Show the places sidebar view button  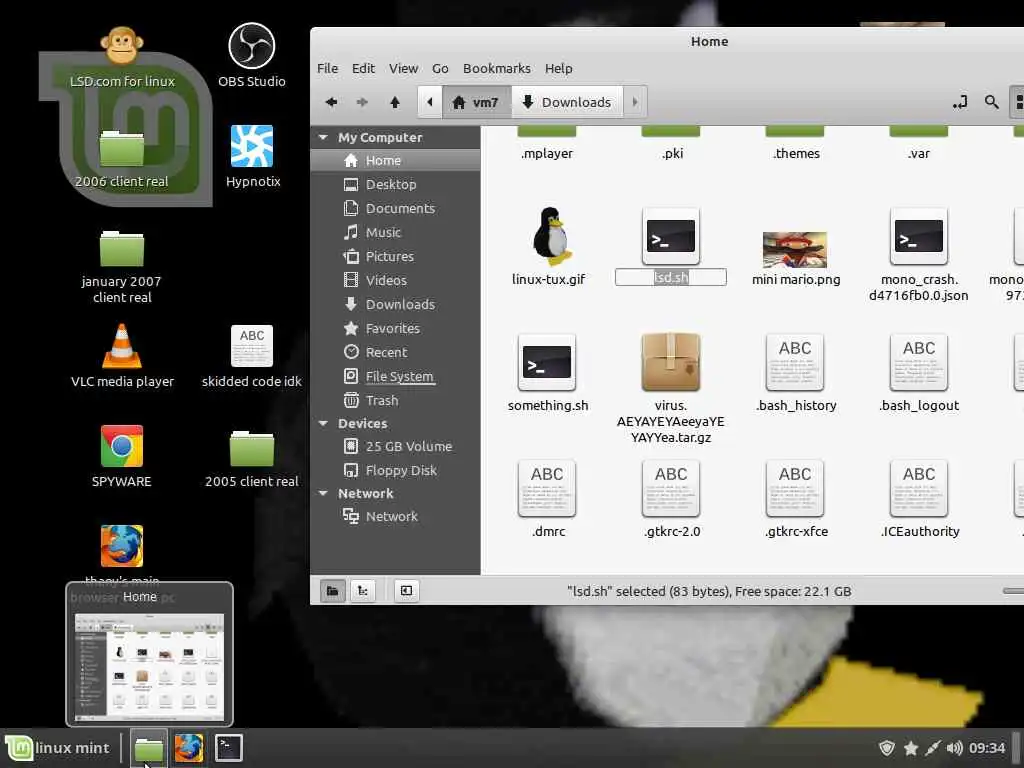click(x=332, y=591)
